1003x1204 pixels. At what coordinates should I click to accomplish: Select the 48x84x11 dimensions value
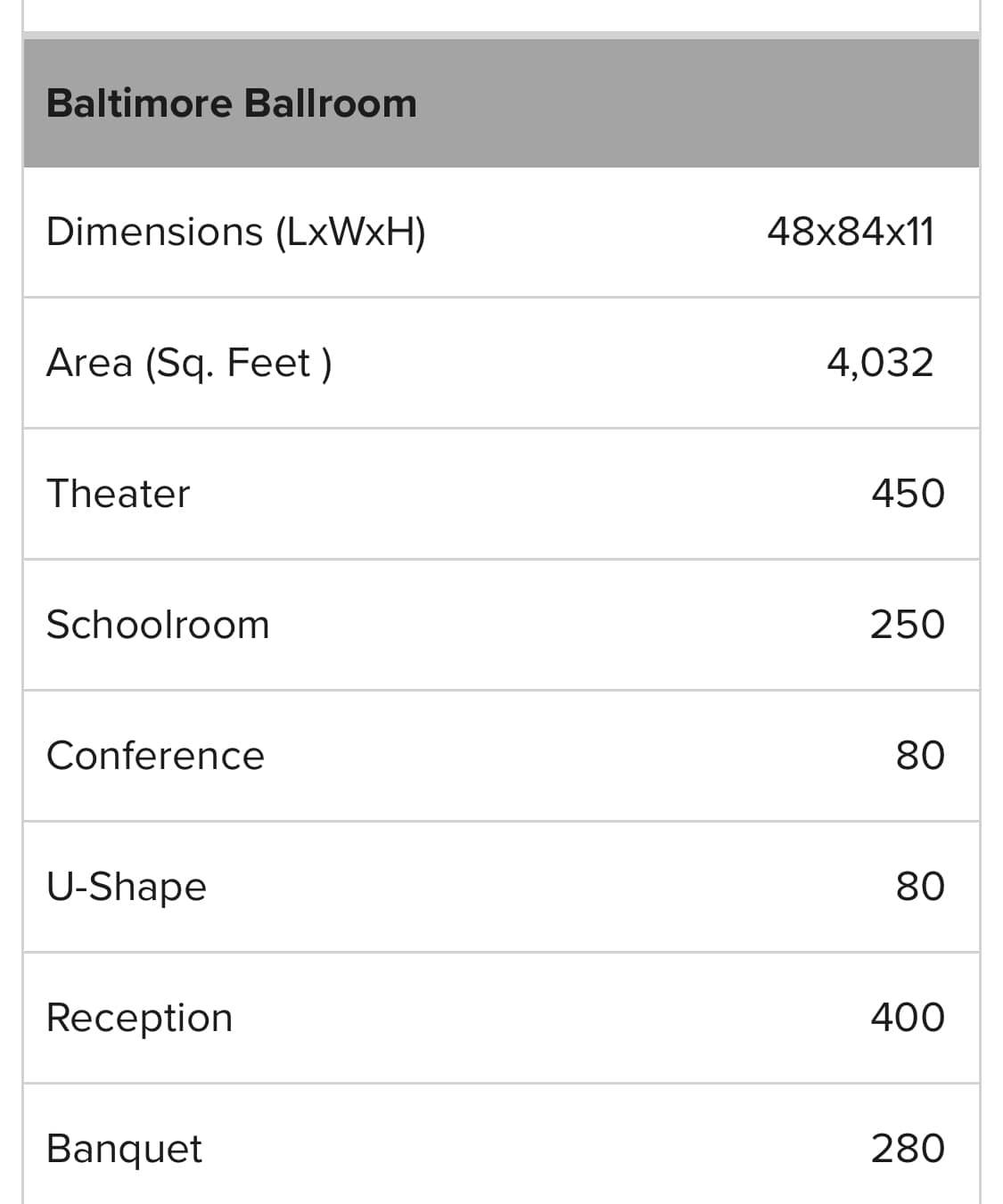(x=851, y=232)
